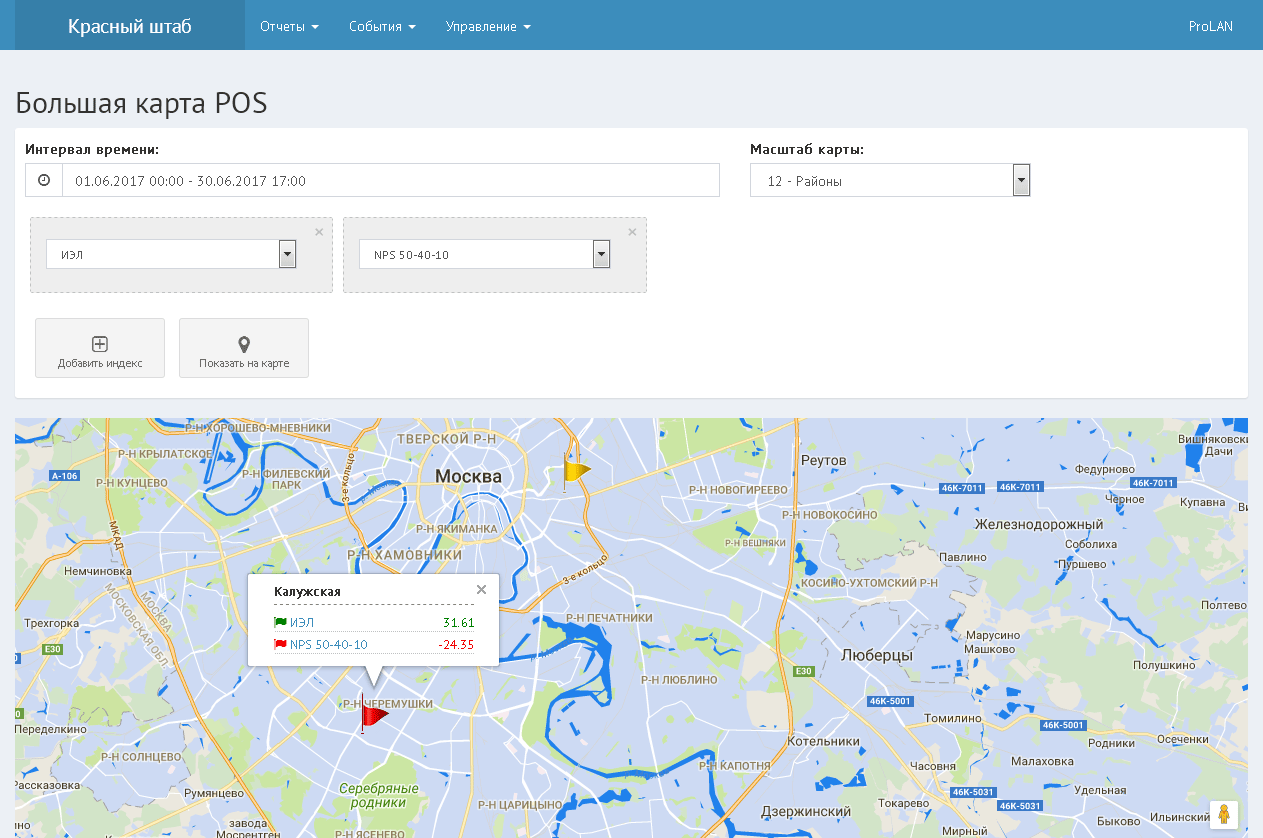Expand the ИЭЛ index selector dropdown
The image size is (1263, 838).
tap(287, 254)
